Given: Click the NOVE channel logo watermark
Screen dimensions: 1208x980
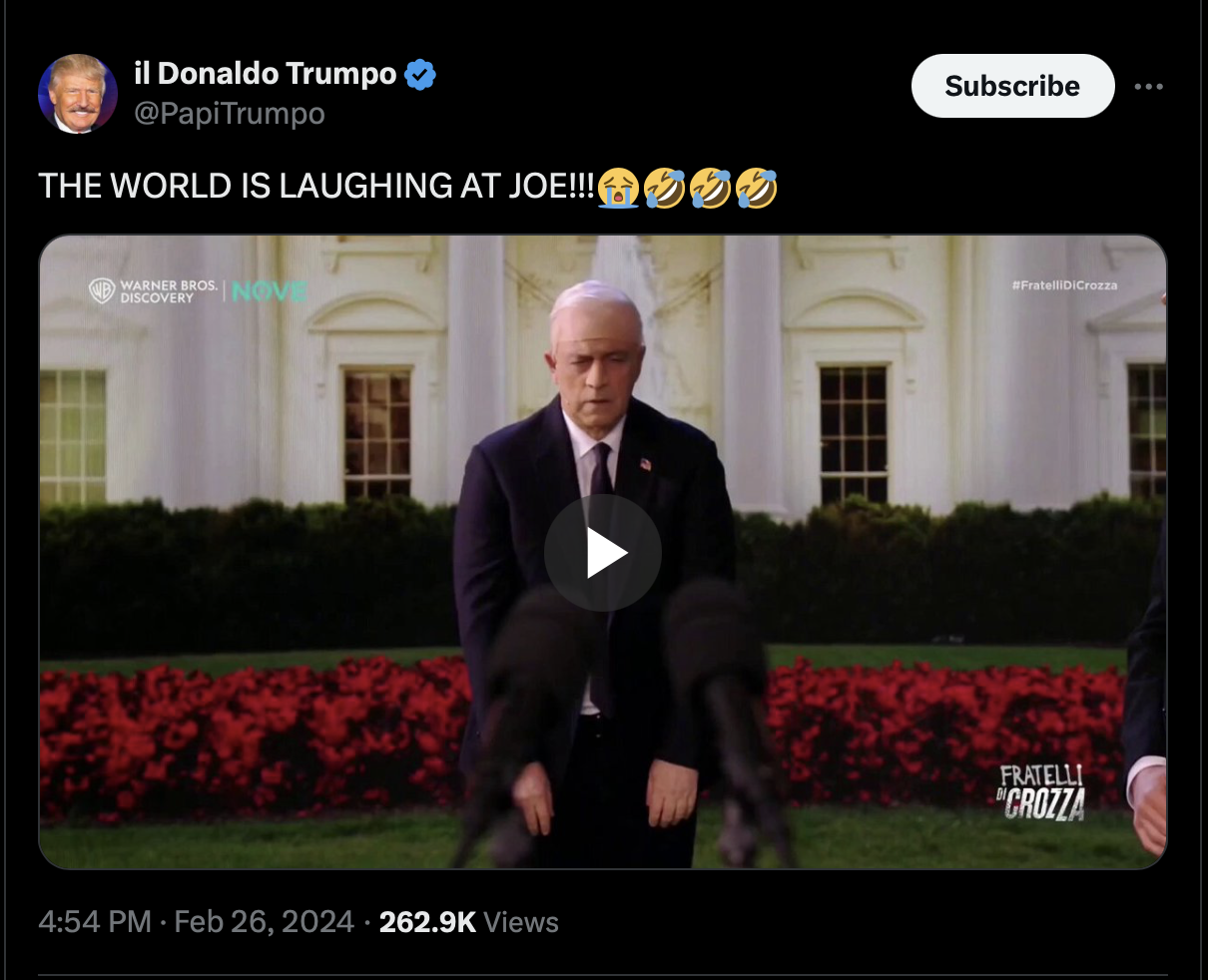Looking at the screenshot, I should (269, 291).
